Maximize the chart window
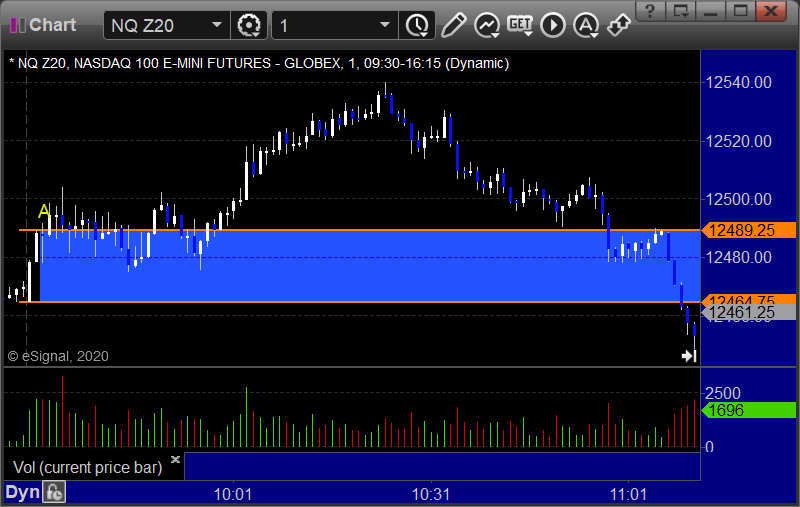Viewport: 800px width, 507px height. point(741,10)
